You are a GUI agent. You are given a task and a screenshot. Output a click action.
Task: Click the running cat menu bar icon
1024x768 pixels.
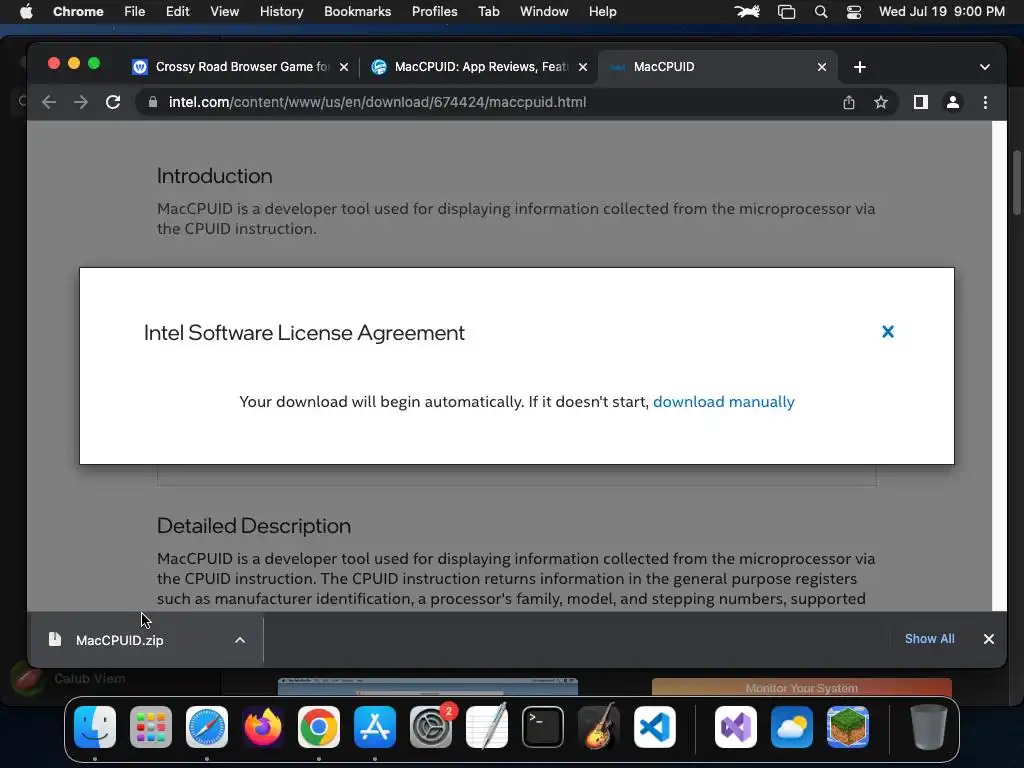pos(747,12)
